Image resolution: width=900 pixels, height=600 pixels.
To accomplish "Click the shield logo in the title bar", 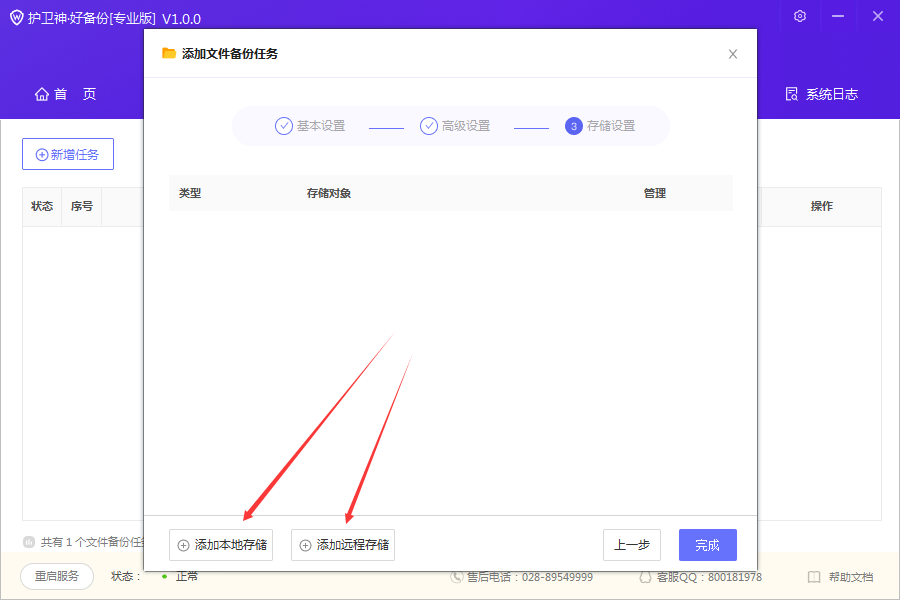I will (x=17, y=18).
